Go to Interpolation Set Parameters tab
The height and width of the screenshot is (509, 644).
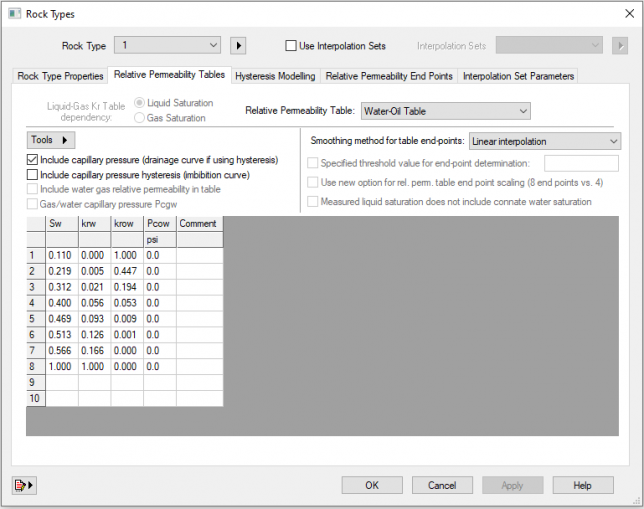click(x=518, y=76)
